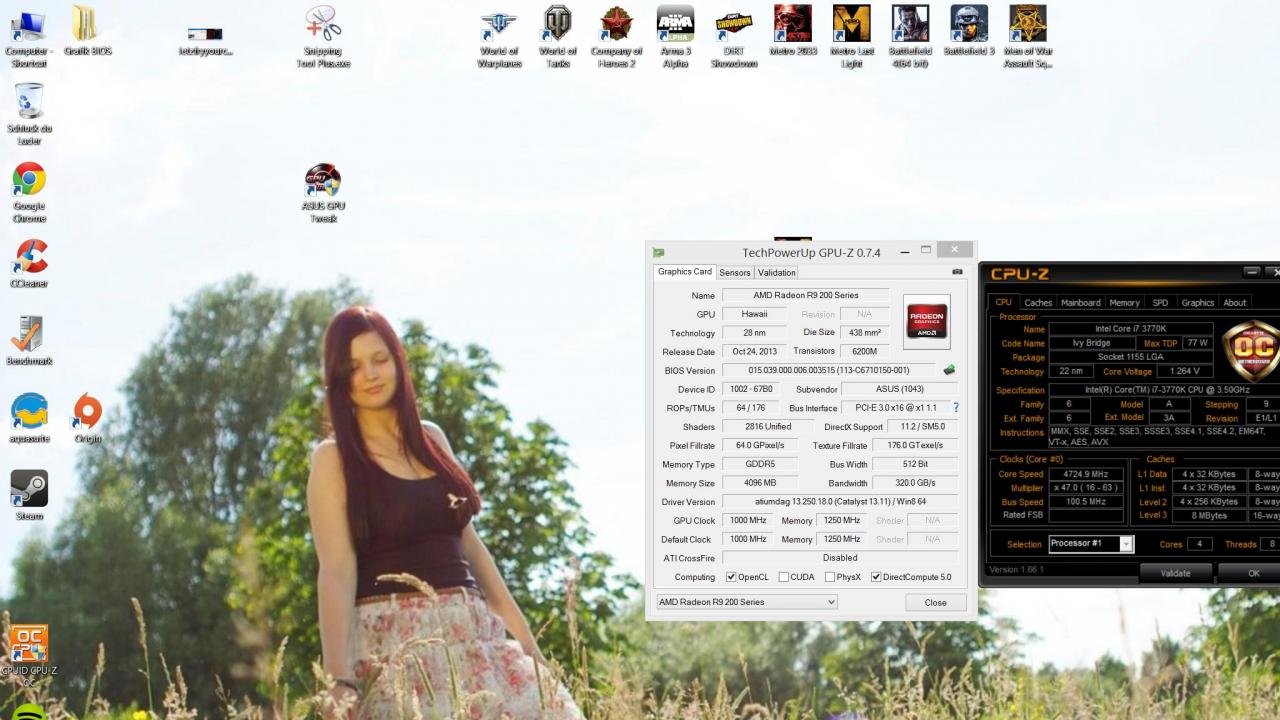Open Origin desktop shortcut
The height and width of the screenshot is (720, 1280).
click(87, 419)
